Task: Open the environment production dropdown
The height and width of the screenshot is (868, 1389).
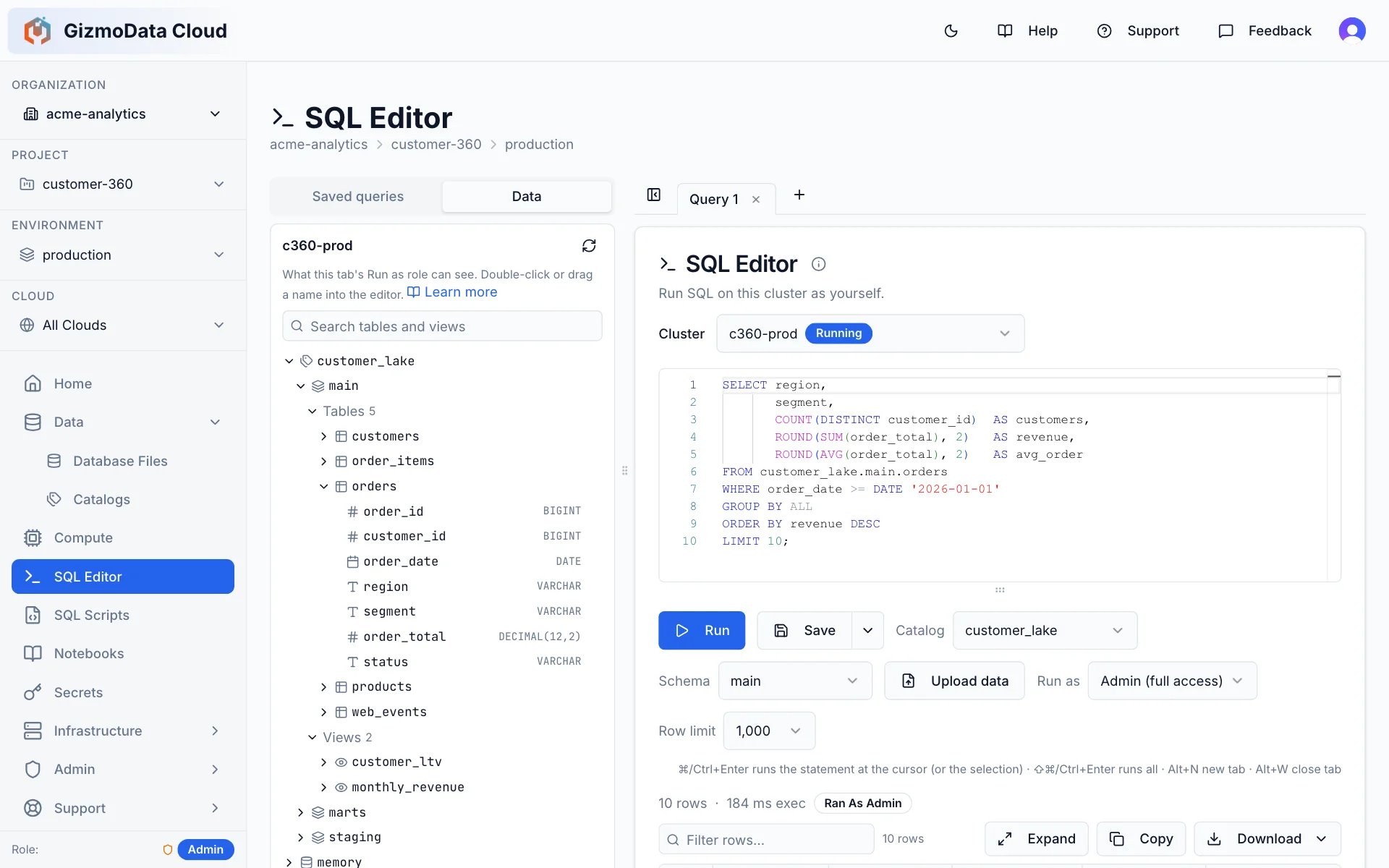Action: (123, 255)
